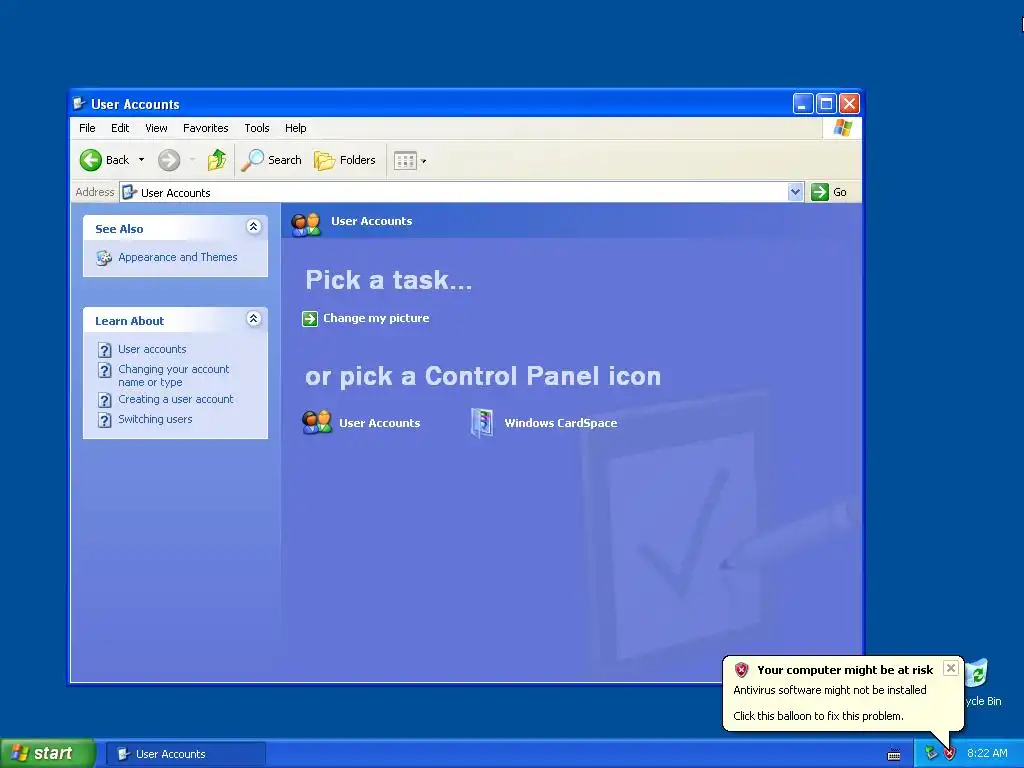Click the network connection tray icon
Image resolution: width=1024 pixels, height=768 pixels.
click(x=931, y=754)
